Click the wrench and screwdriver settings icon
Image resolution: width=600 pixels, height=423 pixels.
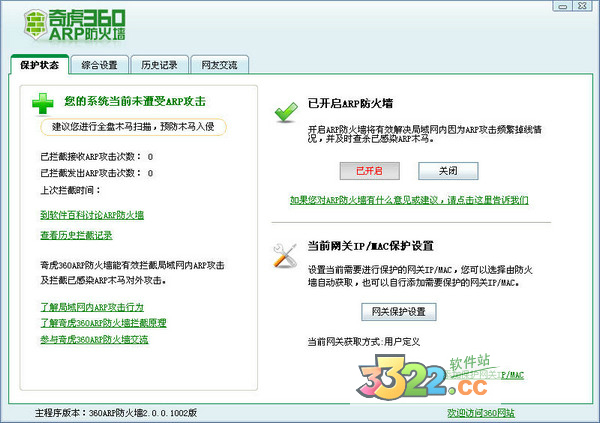285,255
